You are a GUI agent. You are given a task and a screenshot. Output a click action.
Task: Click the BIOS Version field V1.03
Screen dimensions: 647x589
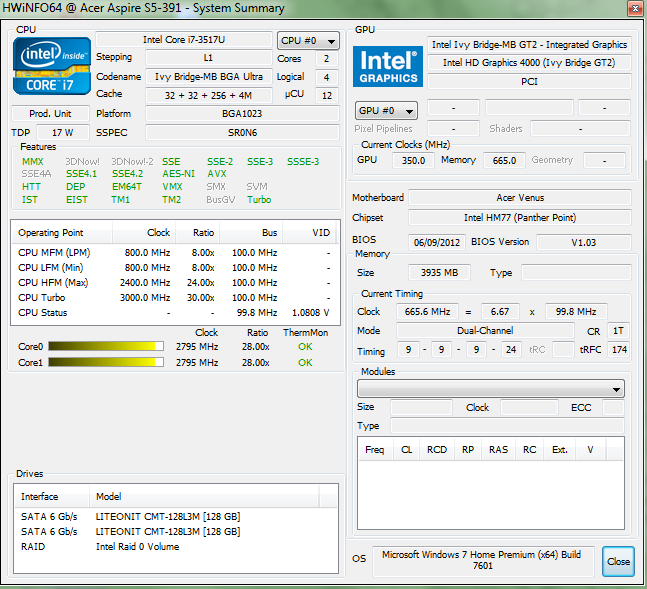584,242
